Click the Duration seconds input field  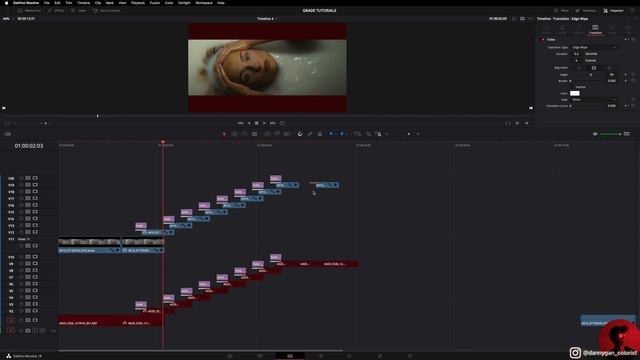[576, 54]
